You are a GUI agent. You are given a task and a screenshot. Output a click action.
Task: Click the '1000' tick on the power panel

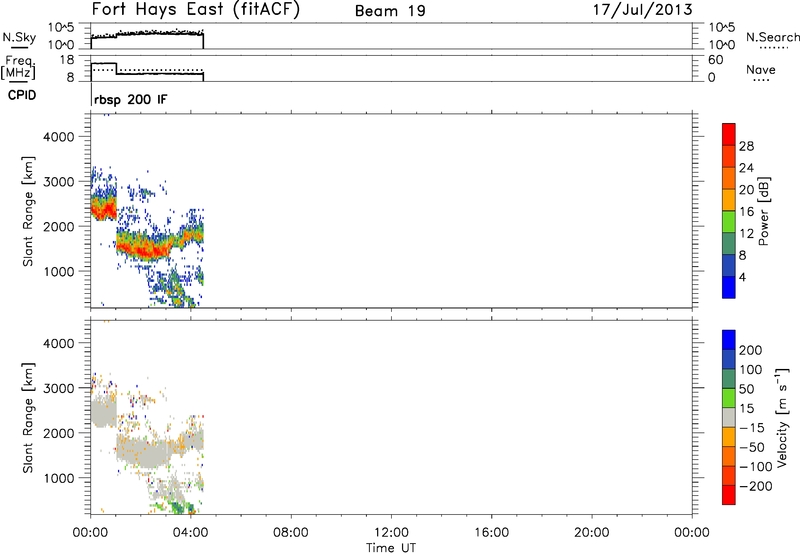tap(59, 271)
